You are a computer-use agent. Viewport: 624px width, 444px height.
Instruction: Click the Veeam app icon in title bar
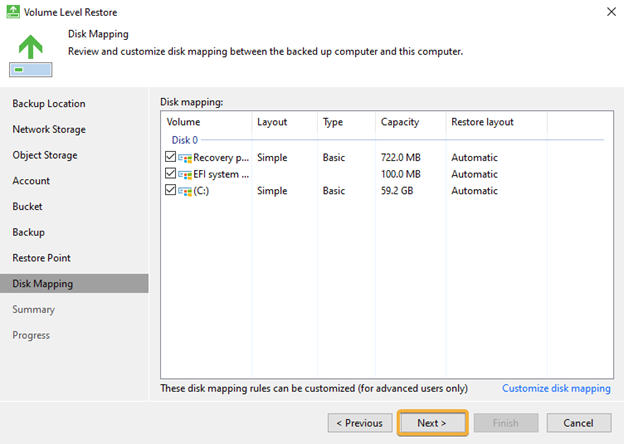(x=13, y=12)
